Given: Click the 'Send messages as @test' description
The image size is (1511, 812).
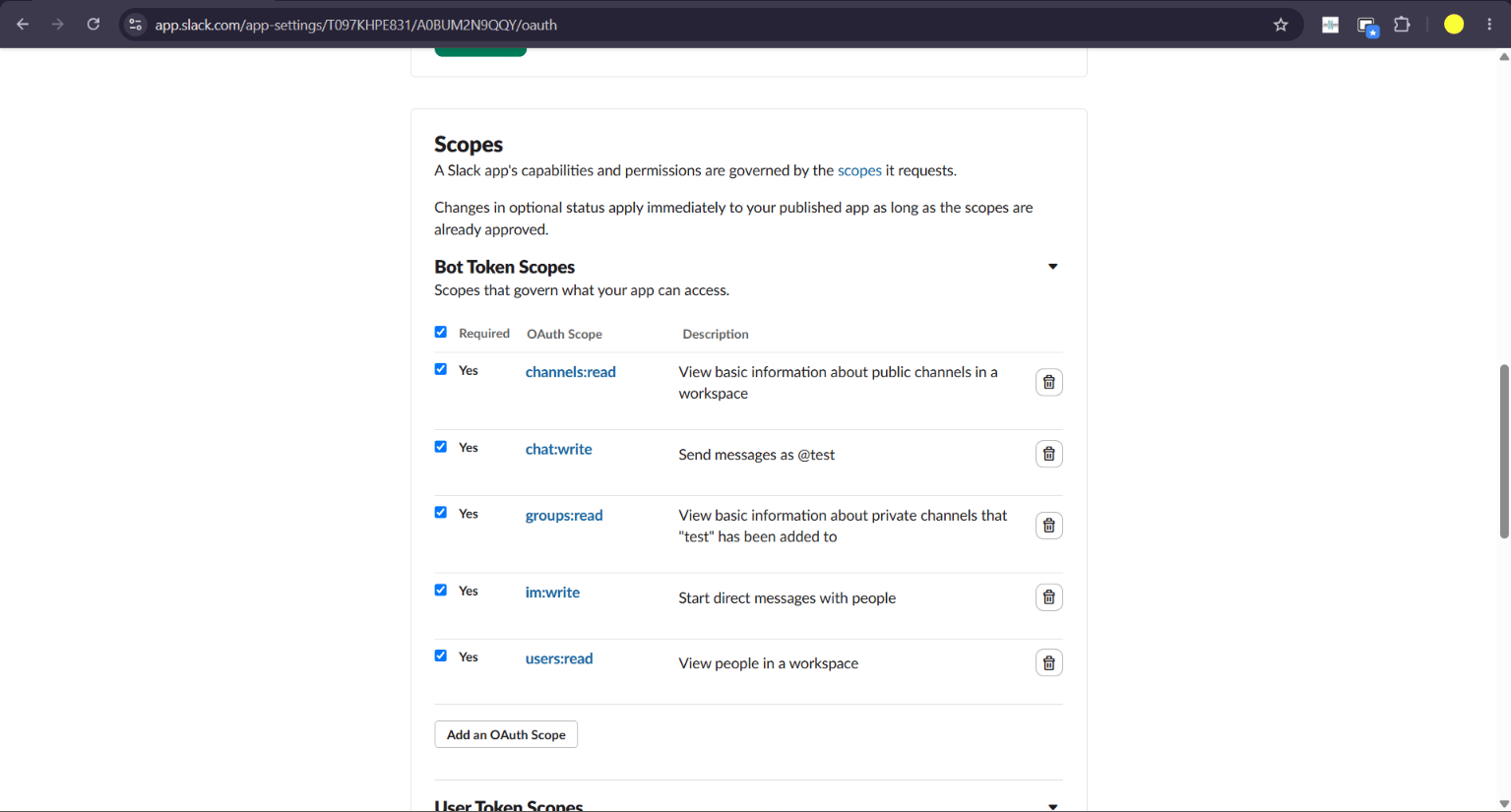Looking at the screenshot, I should (x=756, y=455).
